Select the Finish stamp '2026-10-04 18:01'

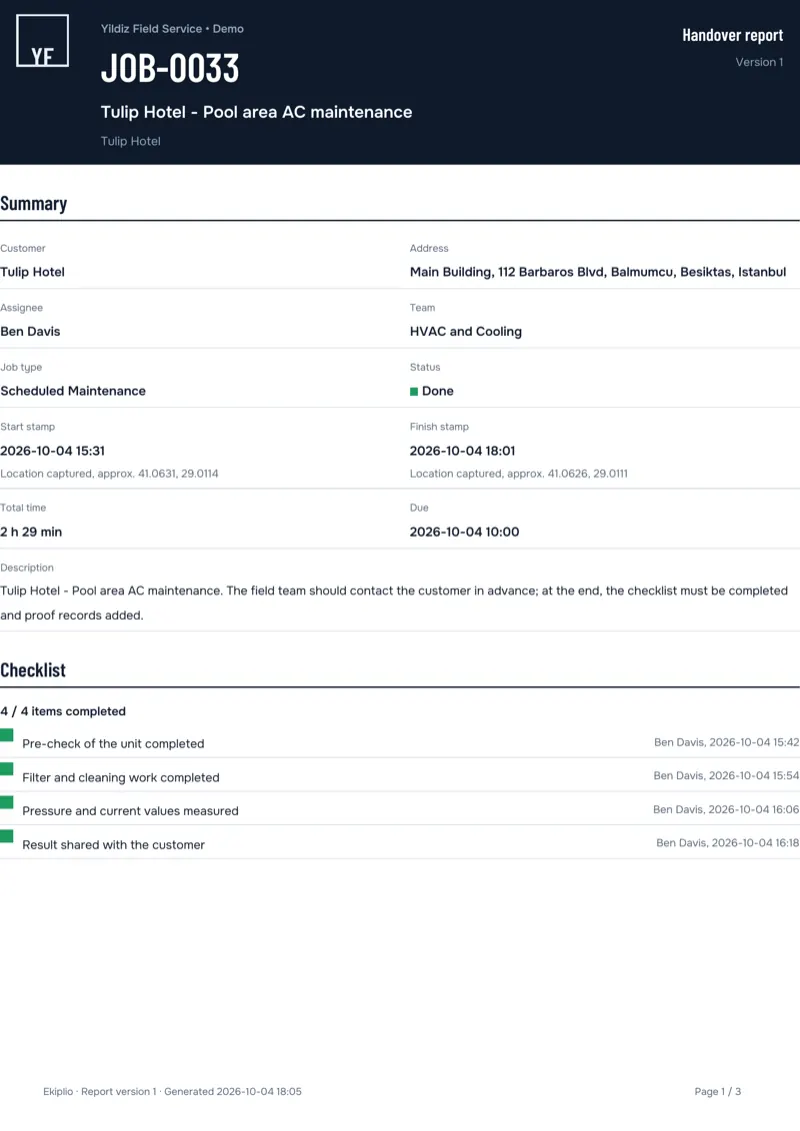click(462, 451)
